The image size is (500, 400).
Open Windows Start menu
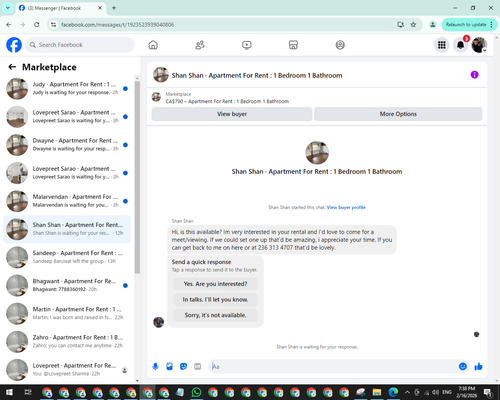tap(9, 392)
